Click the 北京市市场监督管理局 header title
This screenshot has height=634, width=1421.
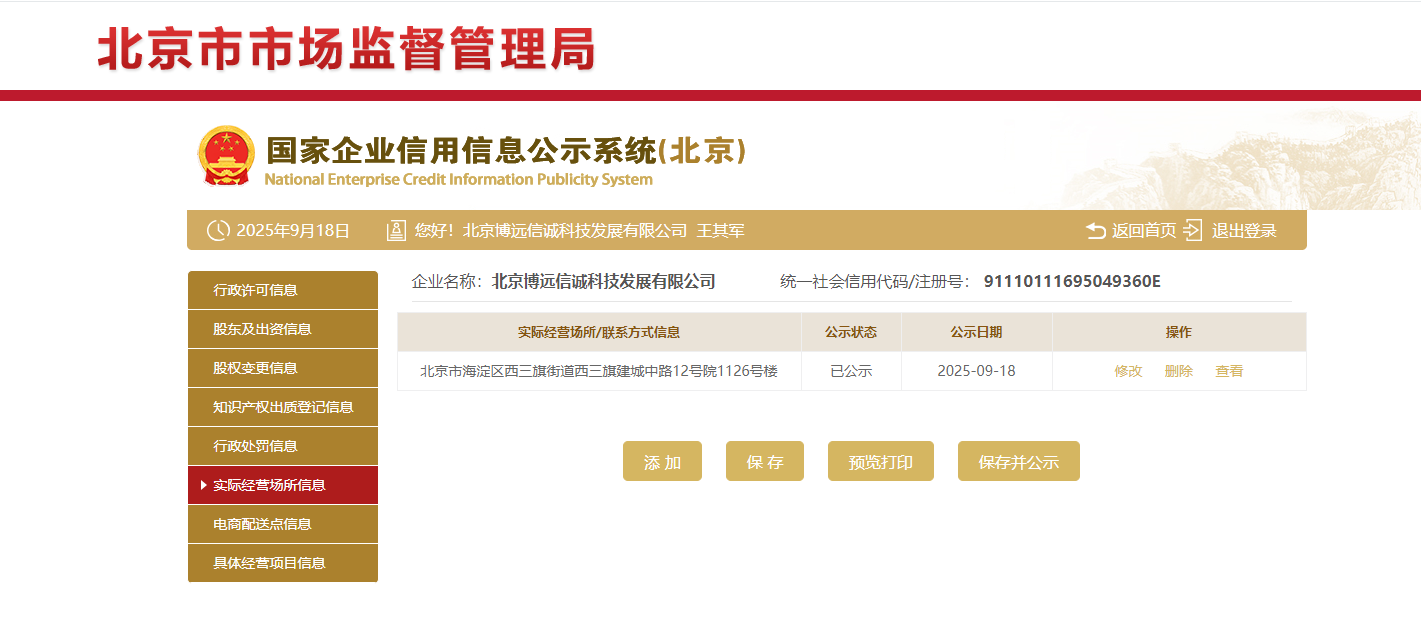(346, 48)
